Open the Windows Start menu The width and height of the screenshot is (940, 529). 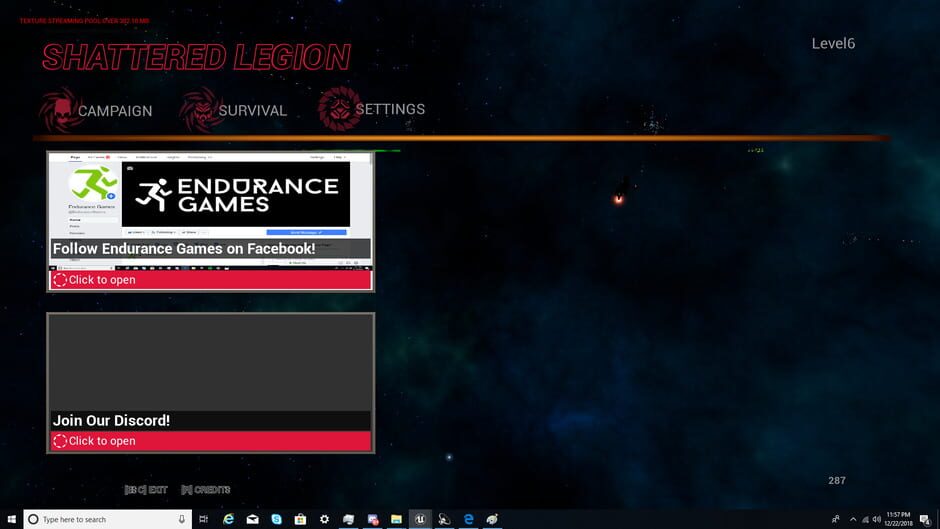[x=11, y=519]
